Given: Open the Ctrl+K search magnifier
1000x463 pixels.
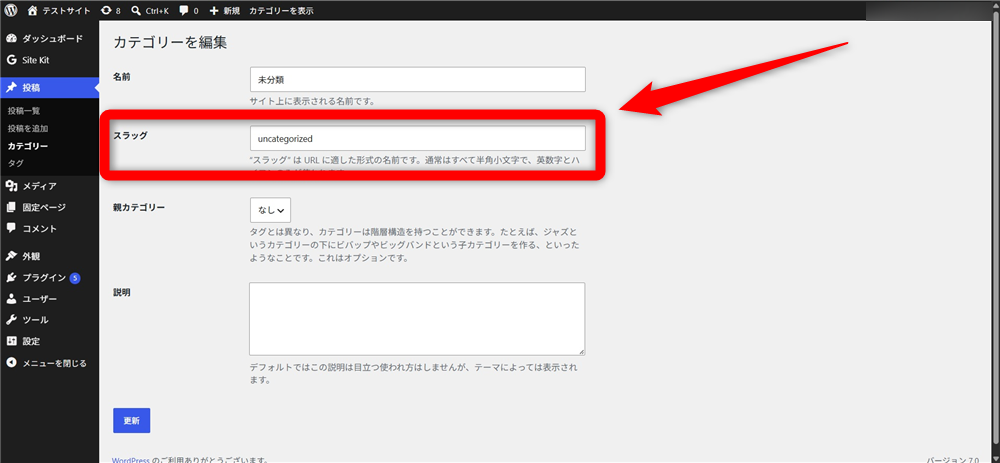Looking at the screenshot, I should [136, 11].
